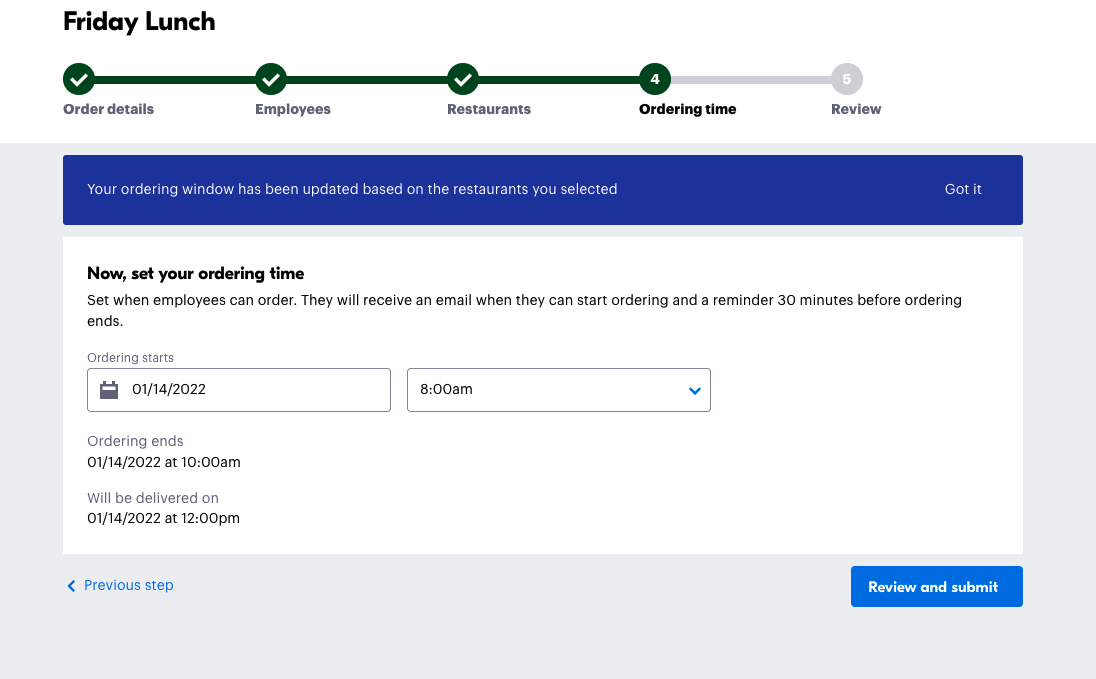Click the calendar icon in the date field
The image size is (1096, 679).
point(110,390)
